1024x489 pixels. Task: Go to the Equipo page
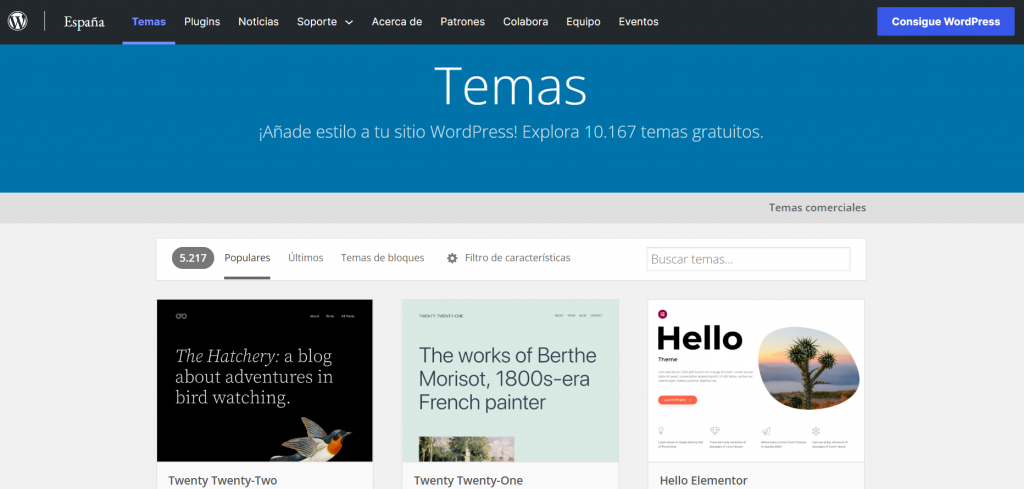pyautogui.click(x=583, y=22)
